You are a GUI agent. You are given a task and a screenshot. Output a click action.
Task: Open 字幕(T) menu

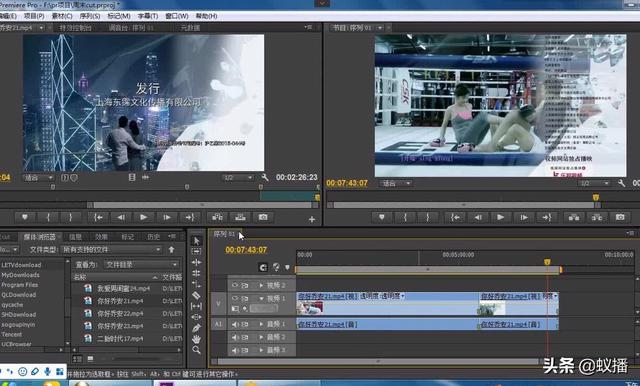coord(148,16)
